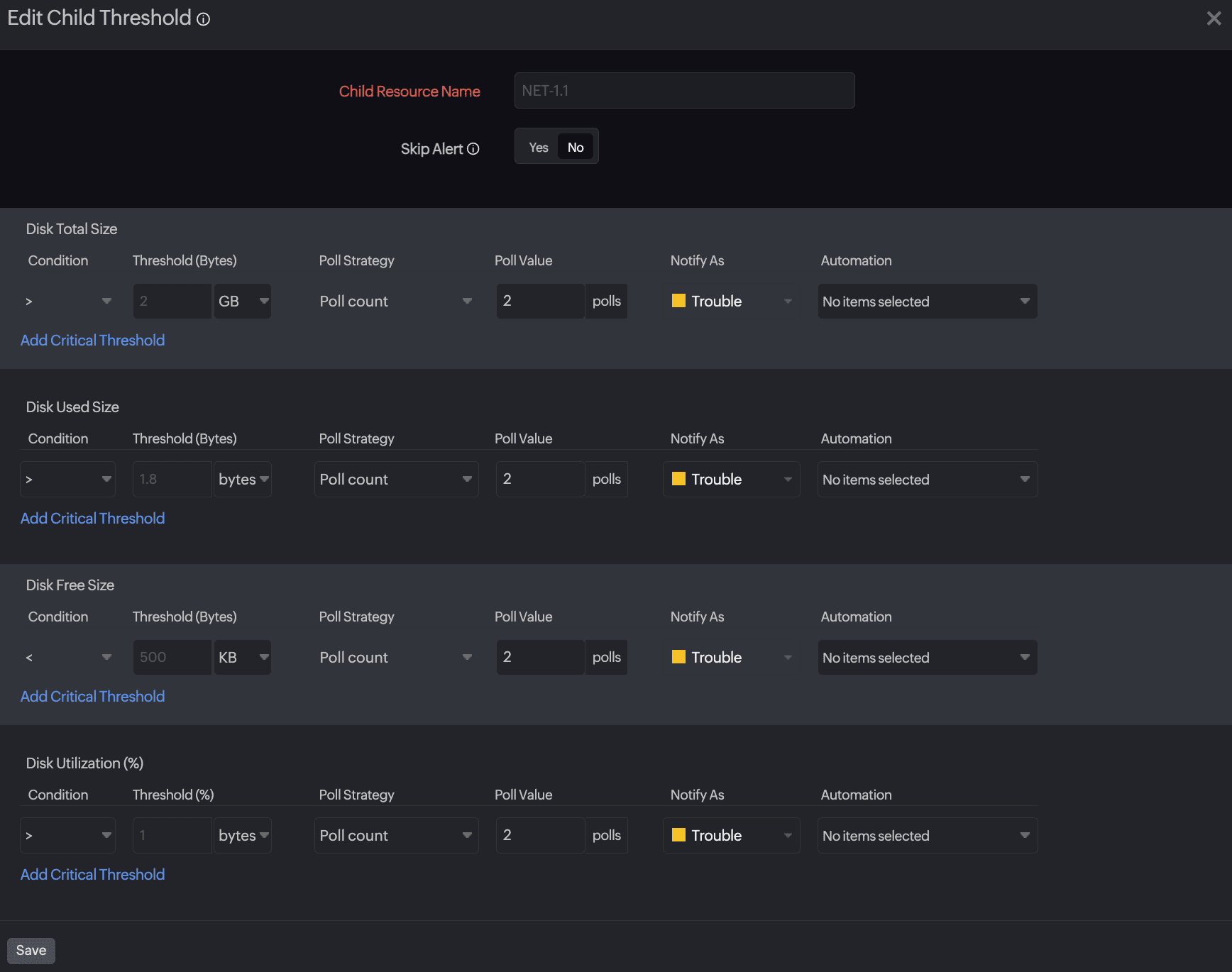
Task: Click the Skip Alert info icon
Action: click(x=473, y=149)
